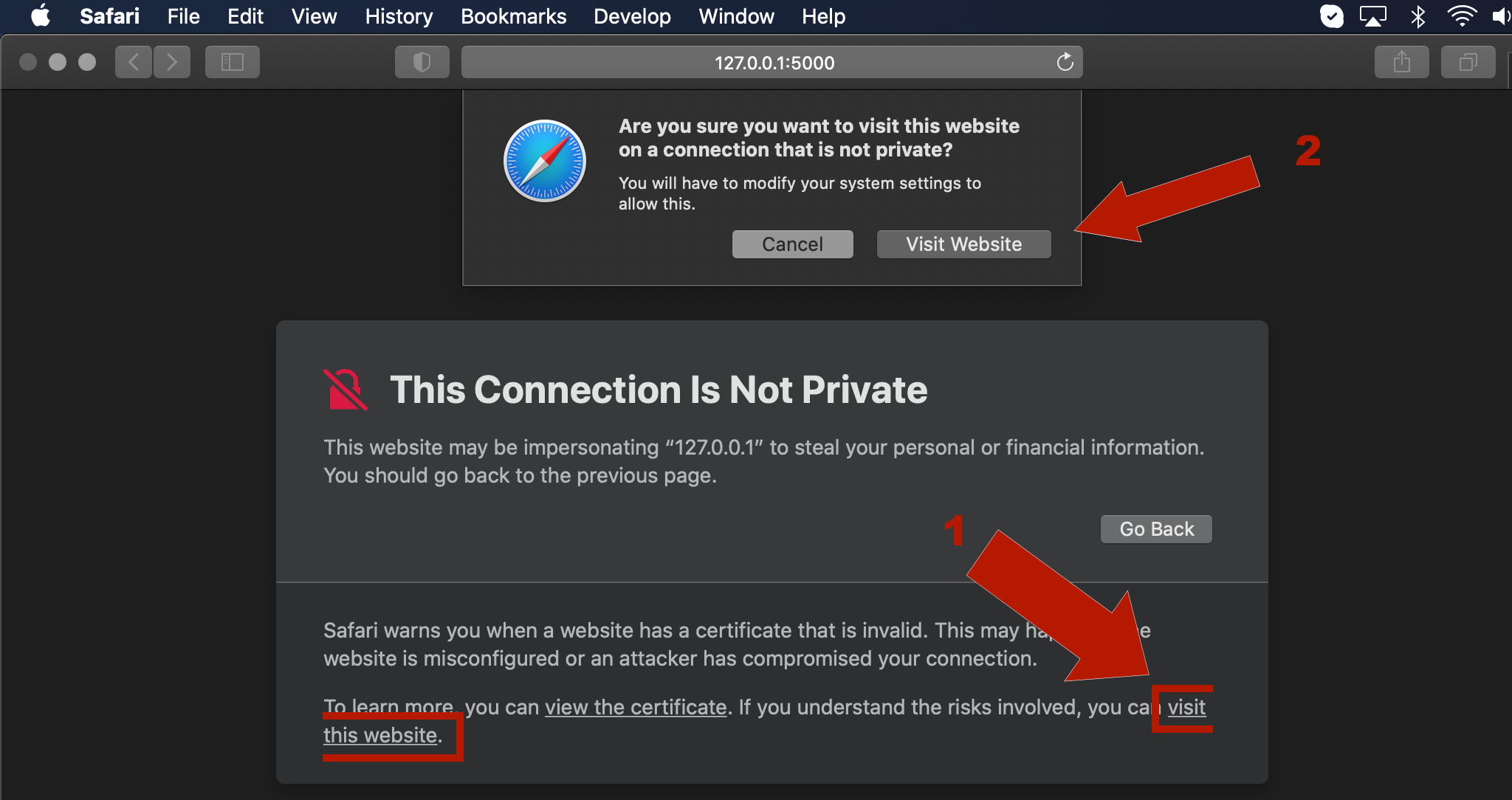The width and height of the screenshot is (1512, 800).
Task: Open the Develop menu
Action: click(632, 16)
